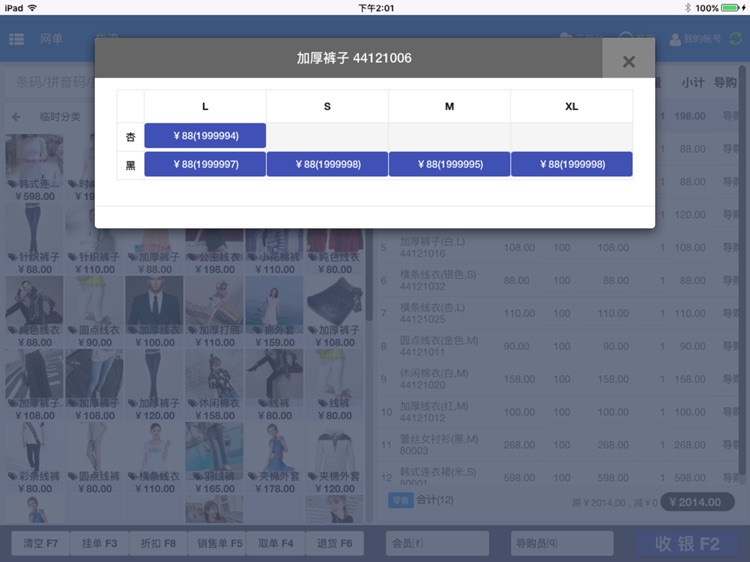Viewport: 750px width, 562px height.
Task: Click order row 9 休闲棉衣(白,M)
Action: 557,379
